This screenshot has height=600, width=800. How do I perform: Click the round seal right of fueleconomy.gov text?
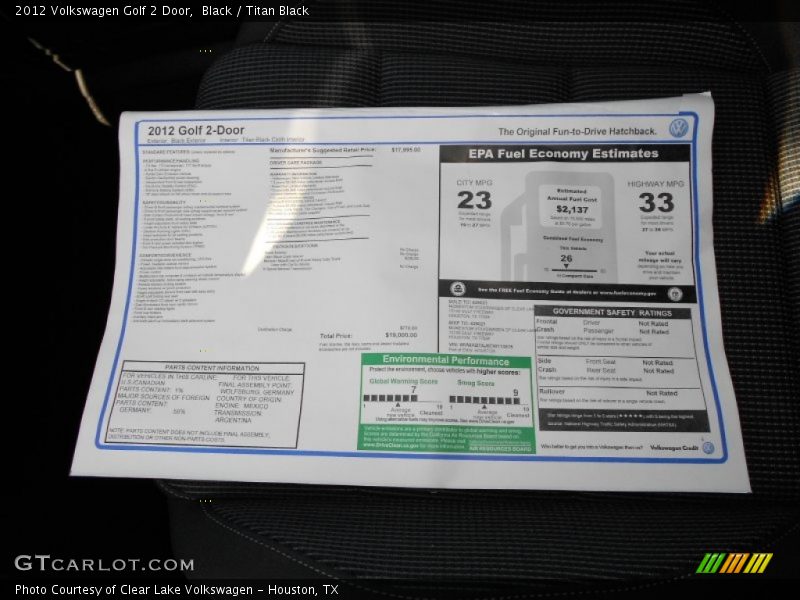(675, 294)
